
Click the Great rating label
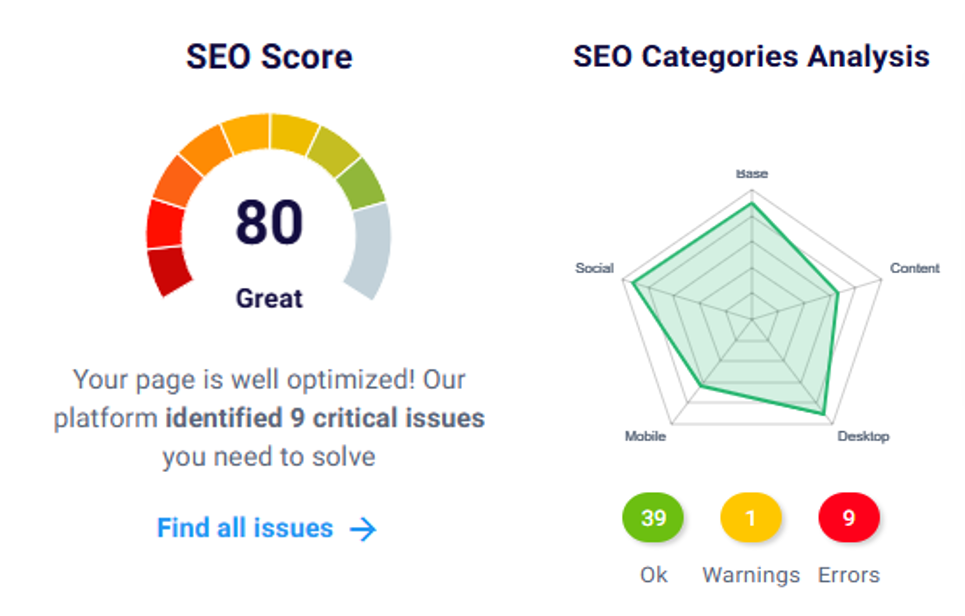click(269, 298)
